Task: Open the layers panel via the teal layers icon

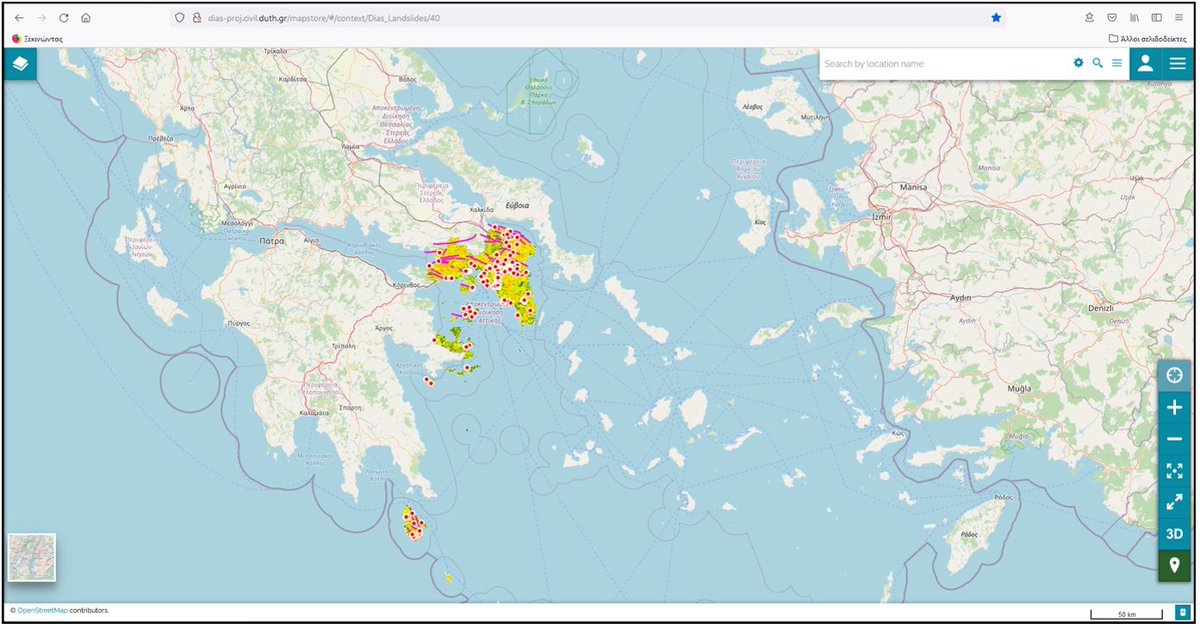Action: [20, 62]
